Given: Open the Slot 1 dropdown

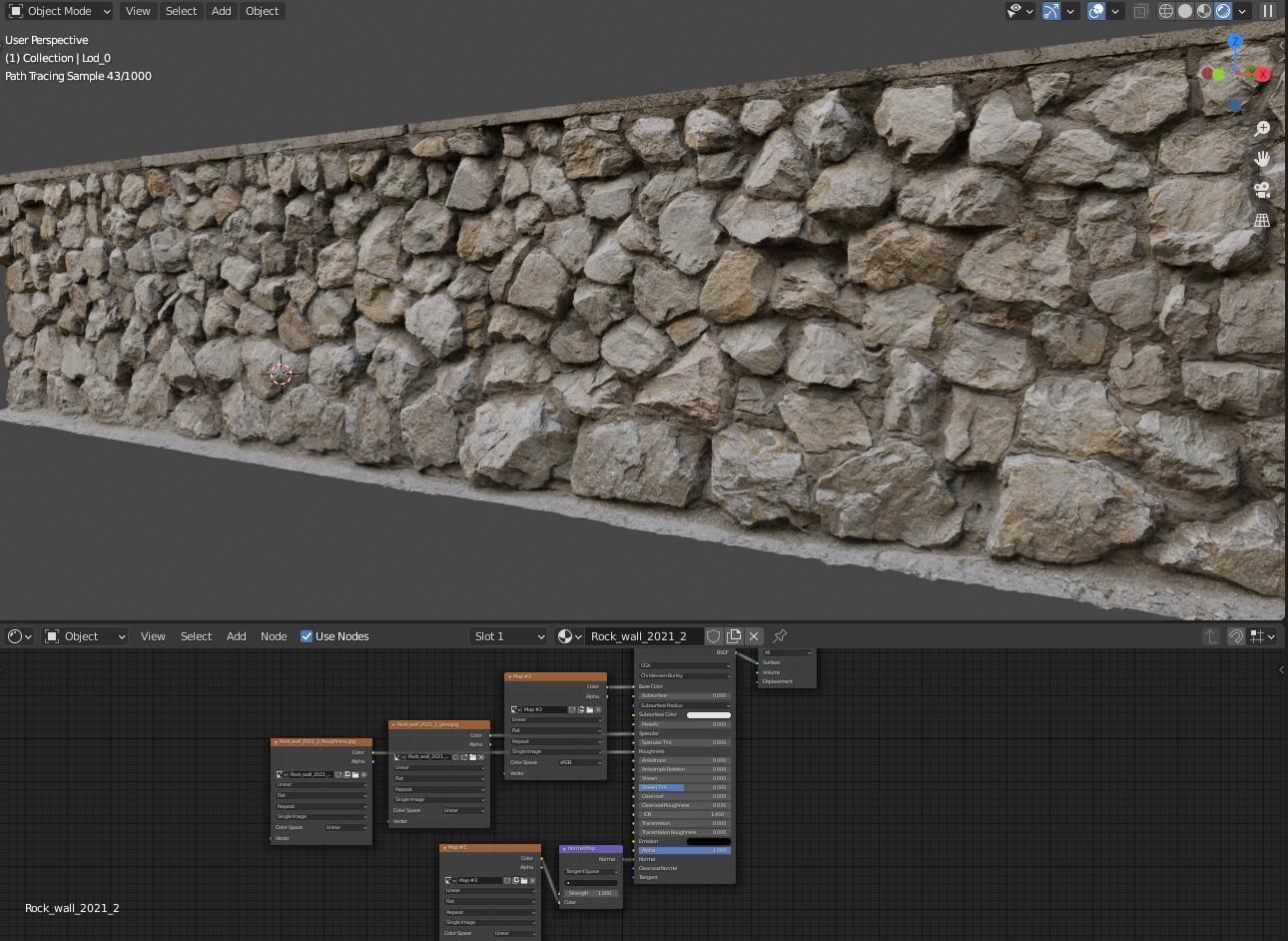Looking at the screenshot, I should pyautogui.click(x=509, y=636).
